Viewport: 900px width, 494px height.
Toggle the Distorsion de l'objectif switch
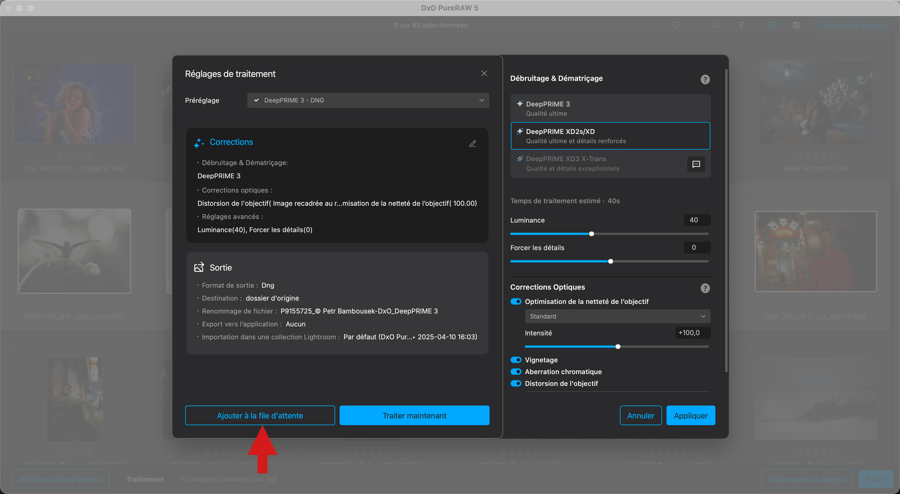515,383
